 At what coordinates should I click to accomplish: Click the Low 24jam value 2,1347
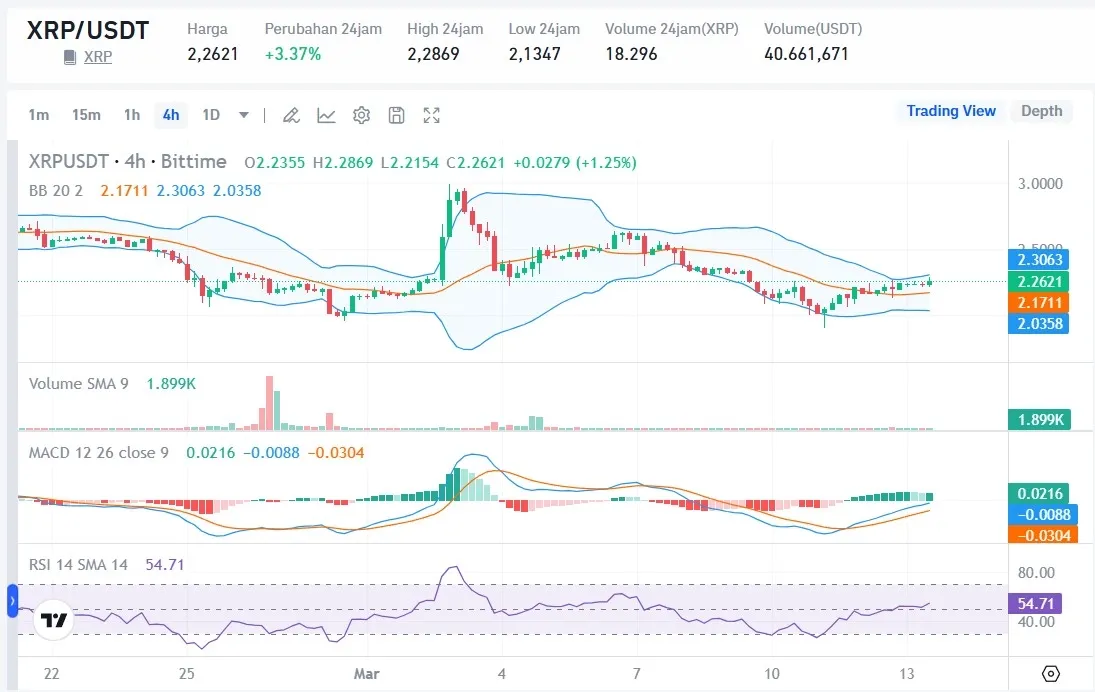coord(534,54)
